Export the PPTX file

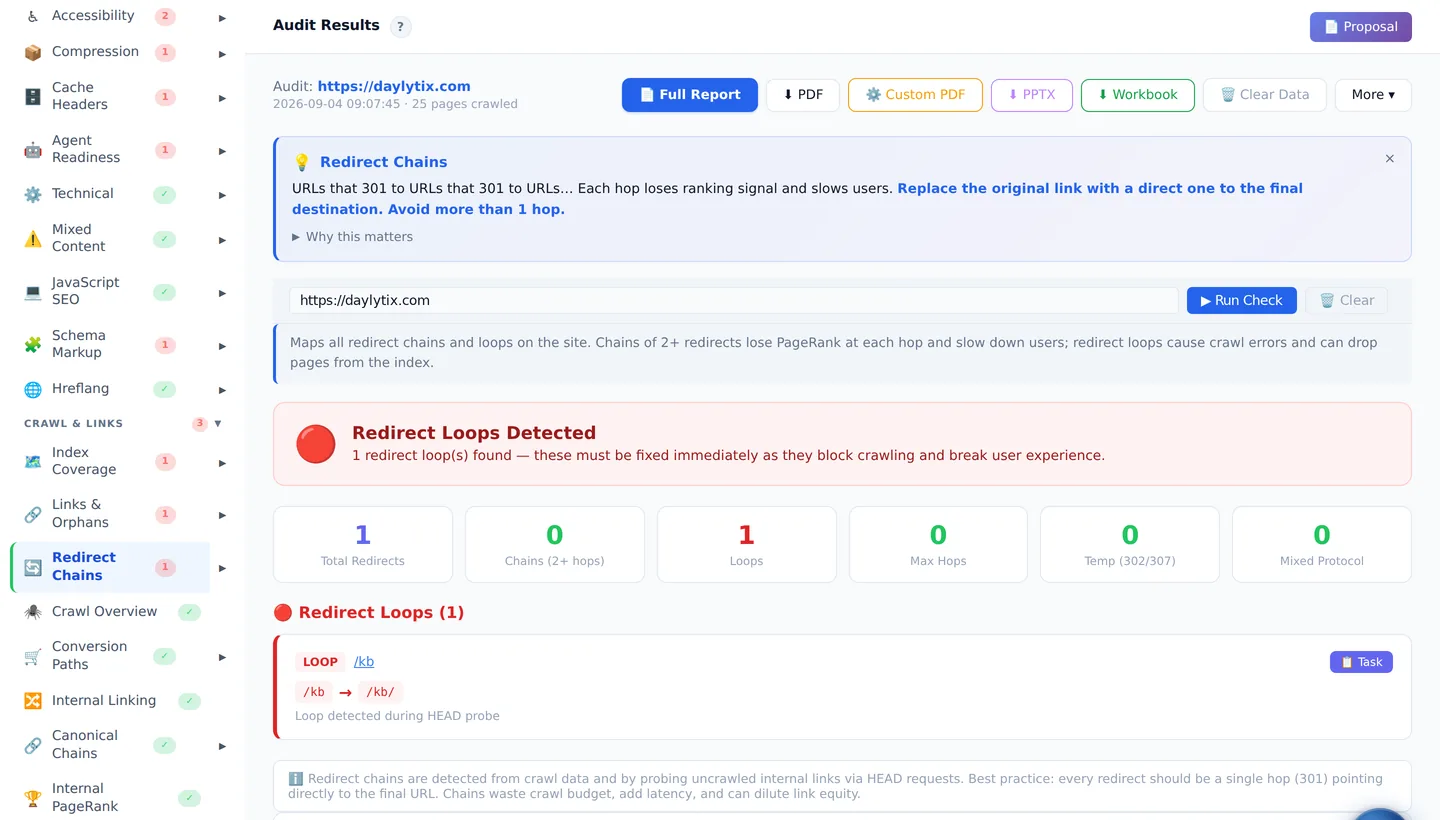(x=1031, y=95)
